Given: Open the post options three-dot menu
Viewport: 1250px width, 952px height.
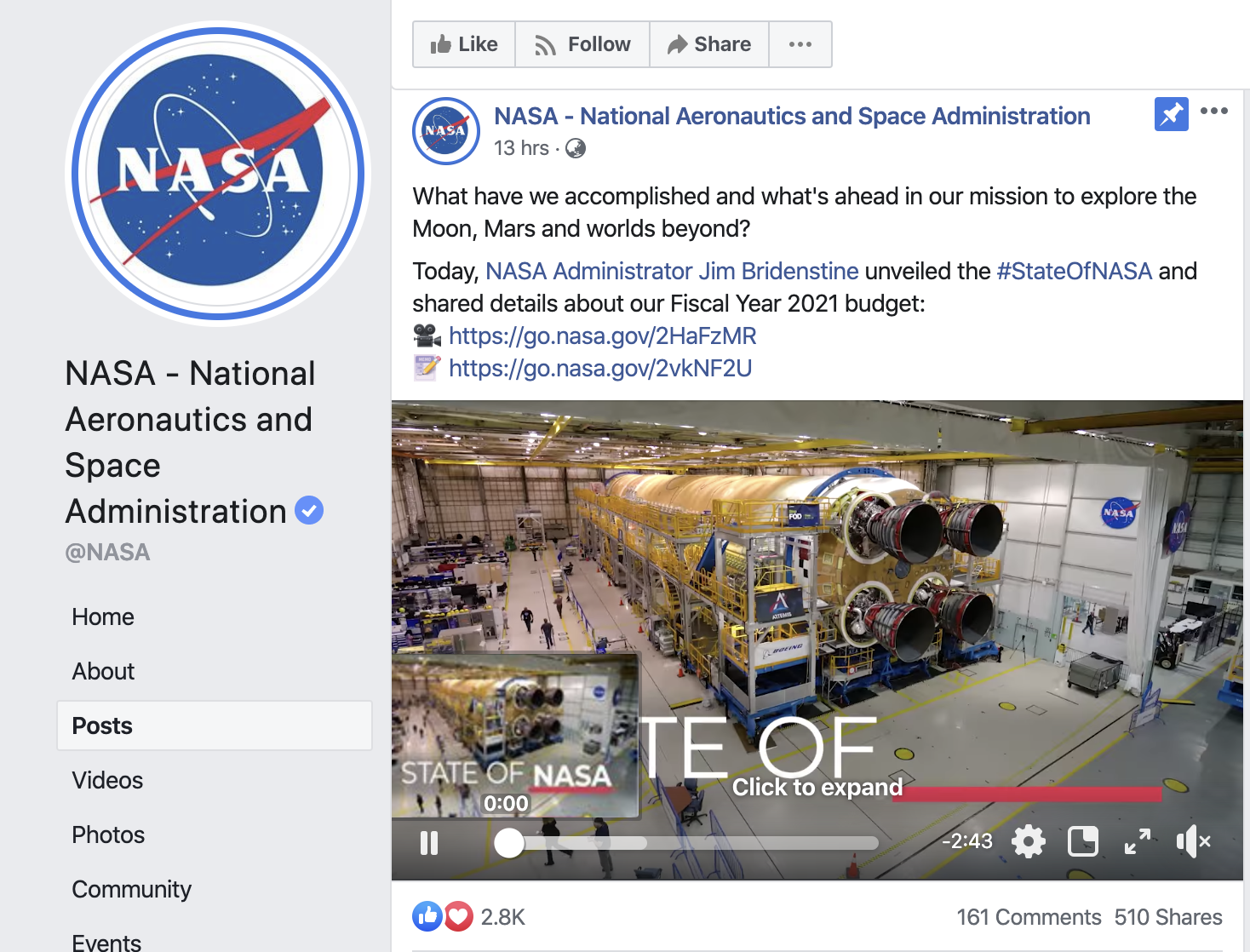Looking at the screenshot, I should [1213, 111].
